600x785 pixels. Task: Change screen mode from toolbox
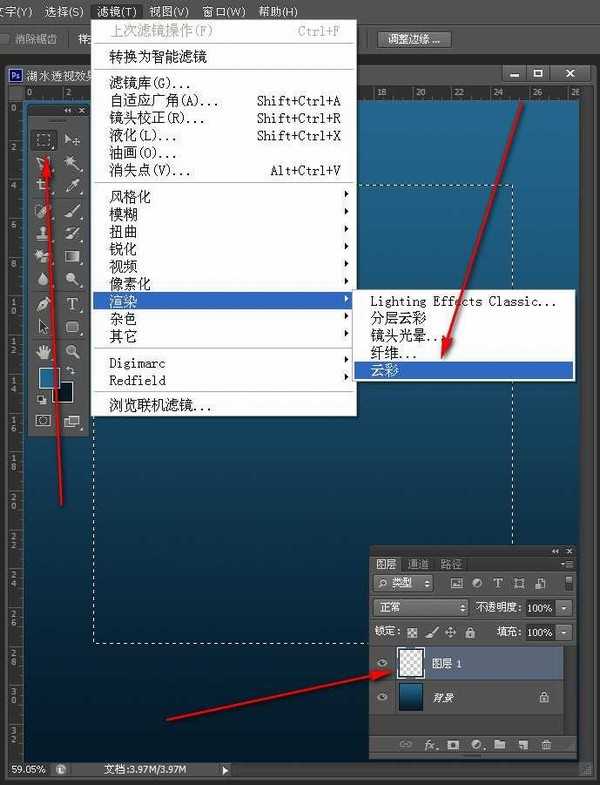[72, 422]
